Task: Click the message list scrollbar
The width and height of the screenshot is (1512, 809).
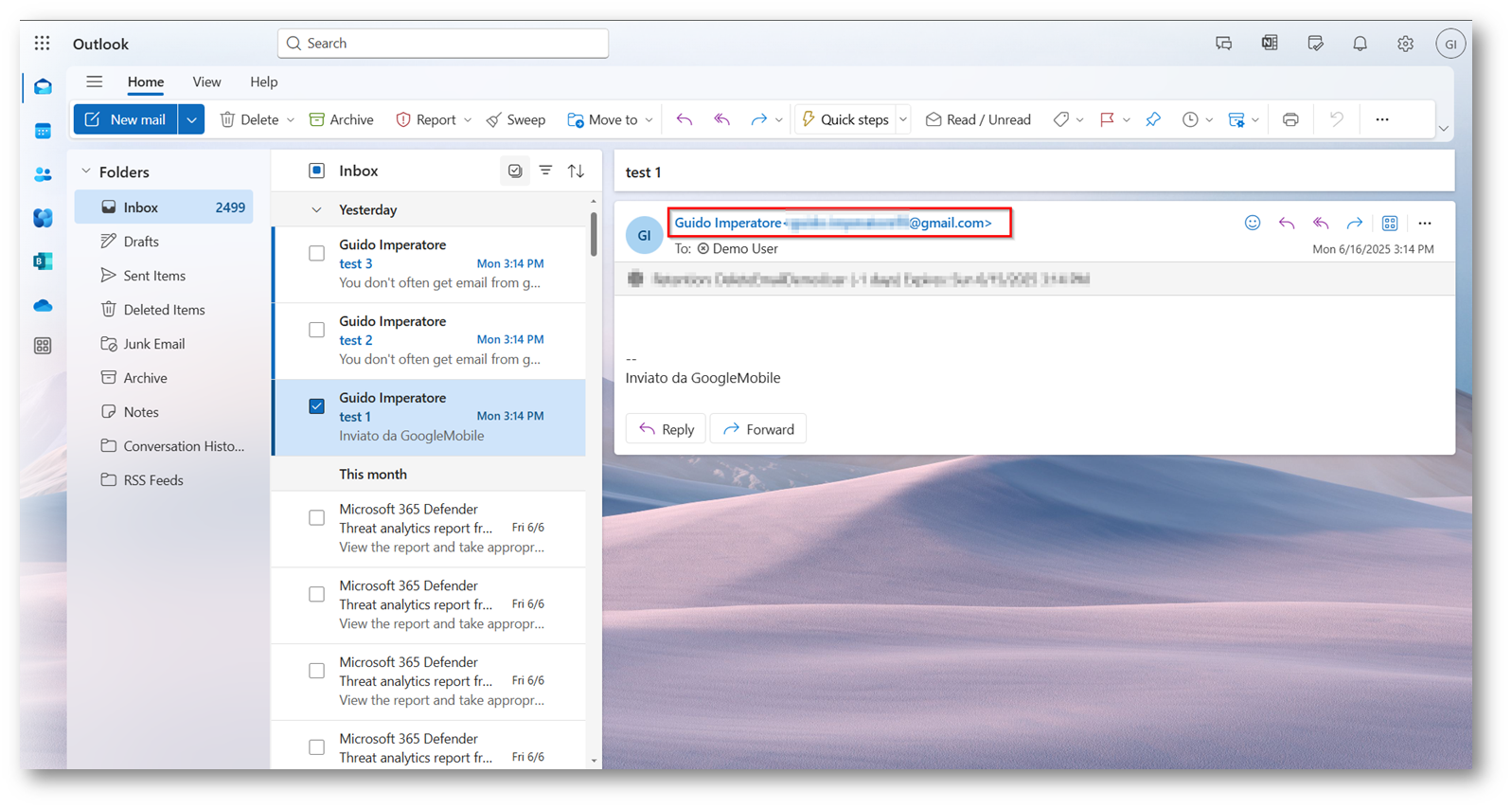Action: [594, 234]
